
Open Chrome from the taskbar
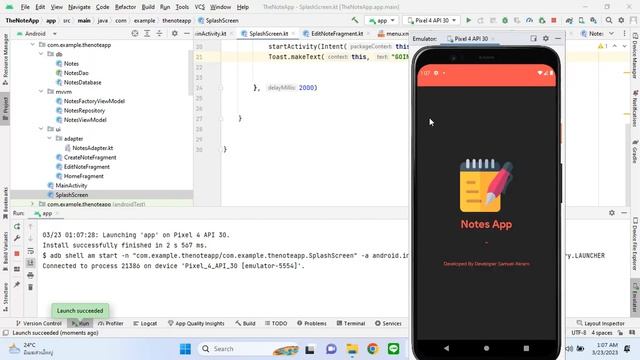pos(373,349)
